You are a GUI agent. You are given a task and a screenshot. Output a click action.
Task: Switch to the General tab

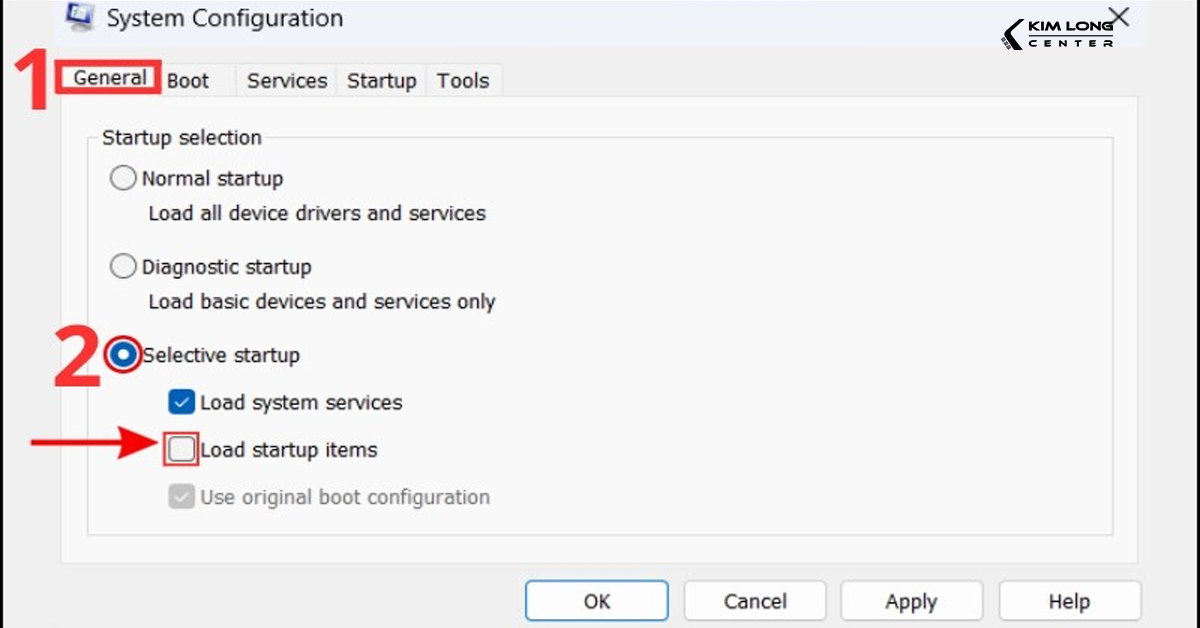pos(110,79)
